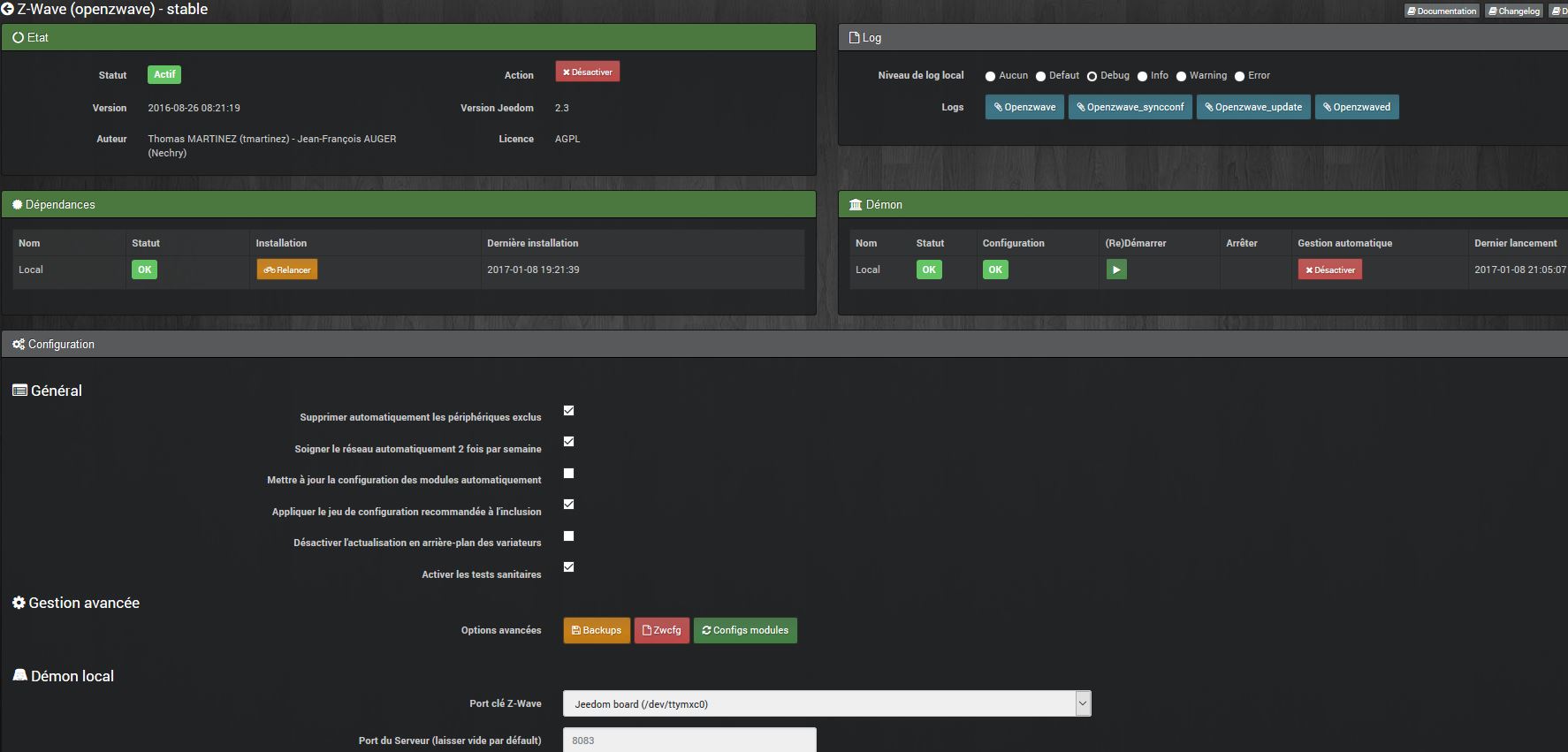Open the Zwcfg file button
This screenshot has width=1568, height=752.
tap(662, 630)
